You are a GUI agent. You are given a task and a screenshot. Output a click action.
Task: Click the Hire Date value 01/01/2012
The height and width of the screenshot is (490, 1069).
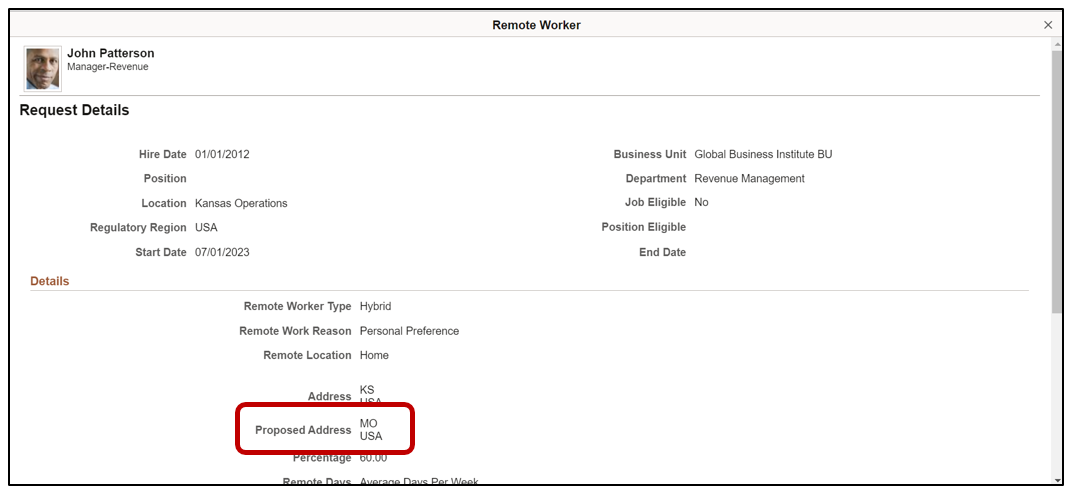click(222, 155)
